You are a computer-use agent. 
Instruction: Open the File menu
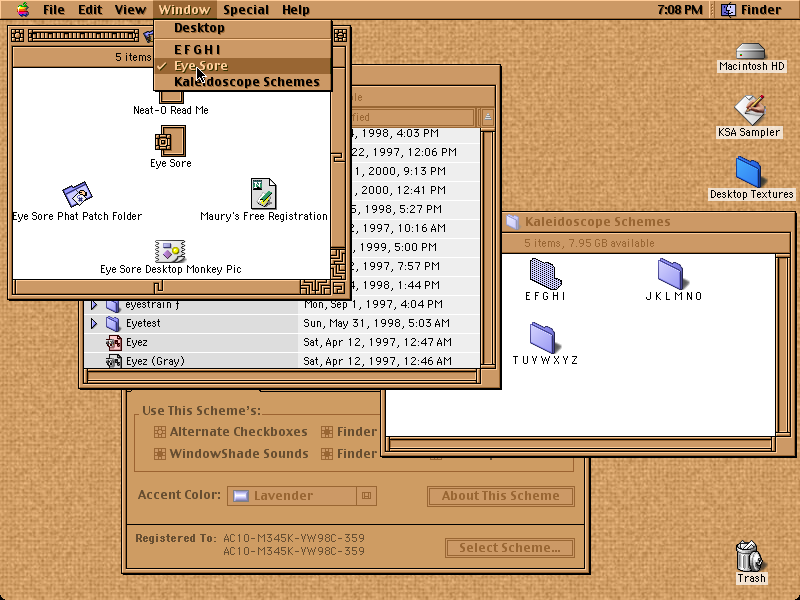point(54,10)
